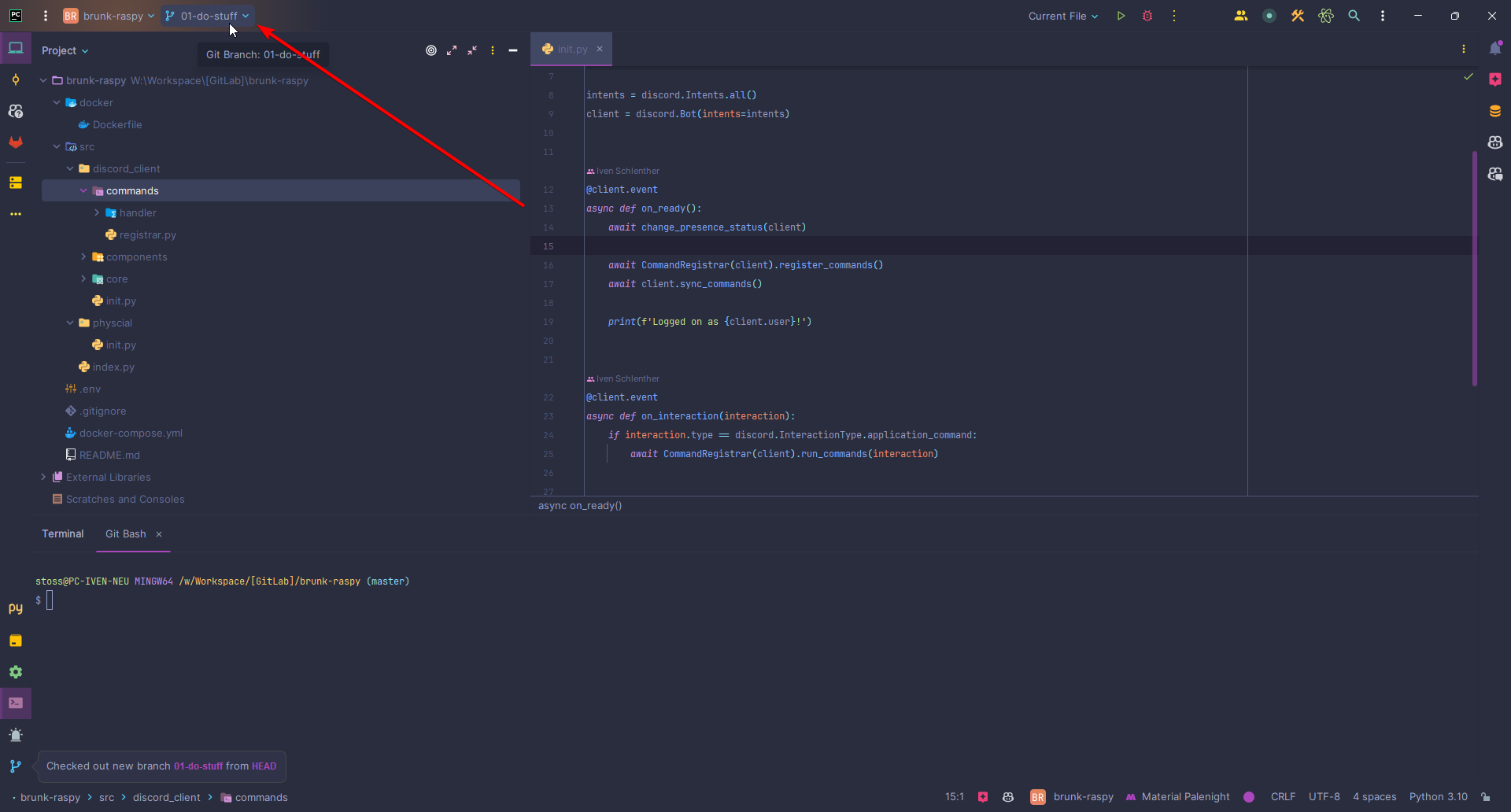The width and height of the screenshot is (1511, 812).
Task: Open Python Console in left sidebar
Action: [x=16, y=608]
